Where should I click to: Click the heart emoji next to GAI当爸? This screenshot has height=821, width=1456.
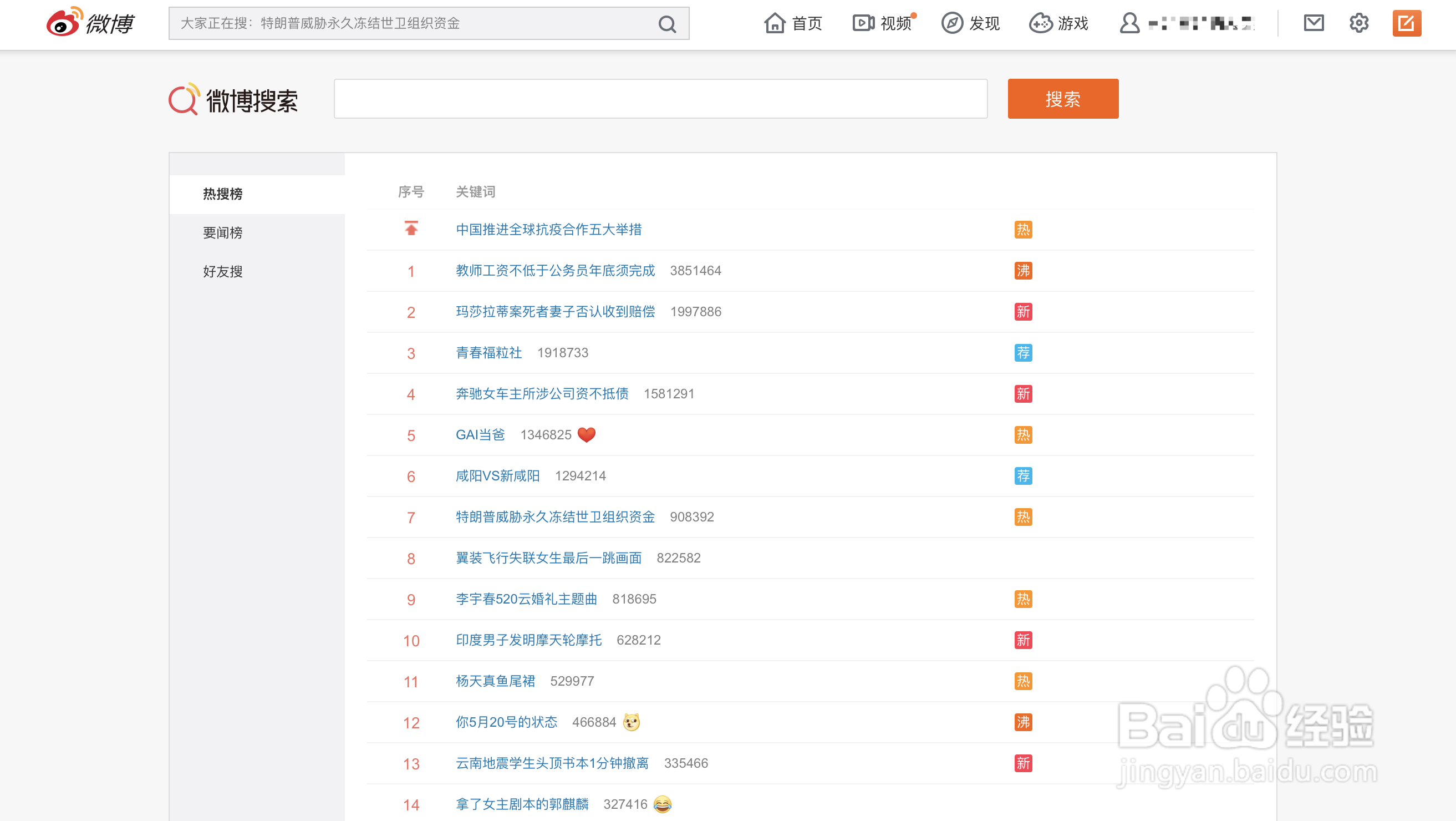tap(587, 435)
